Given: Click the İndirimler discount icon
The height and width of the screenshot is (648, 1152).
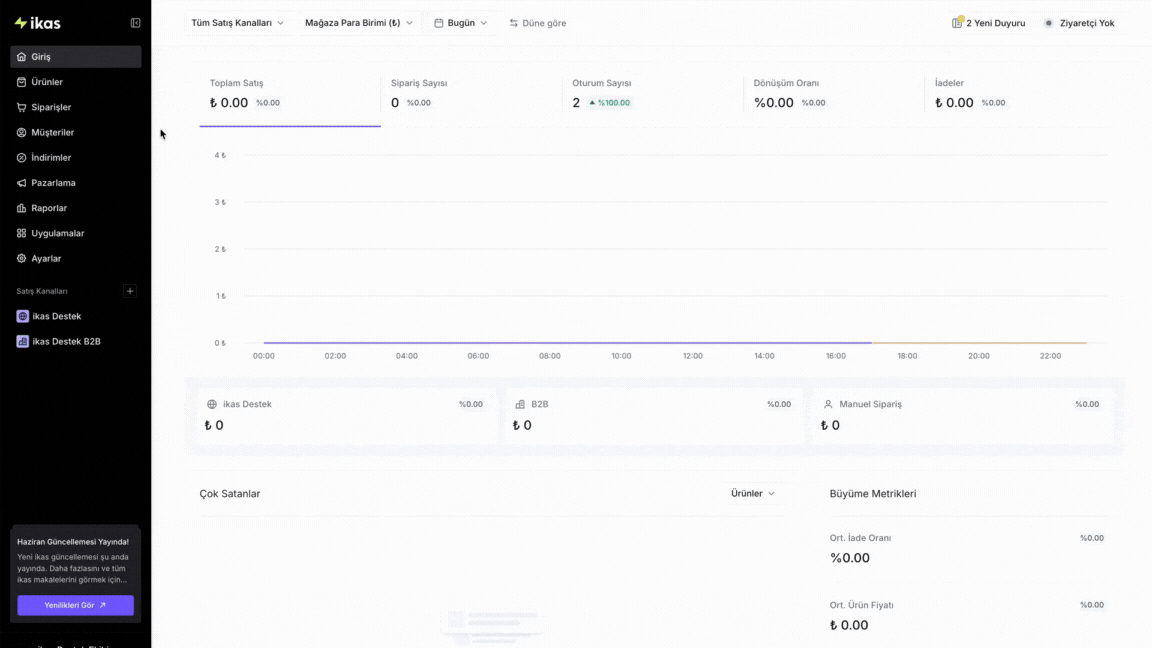Looking at the screenshot, I should [21, 157].
